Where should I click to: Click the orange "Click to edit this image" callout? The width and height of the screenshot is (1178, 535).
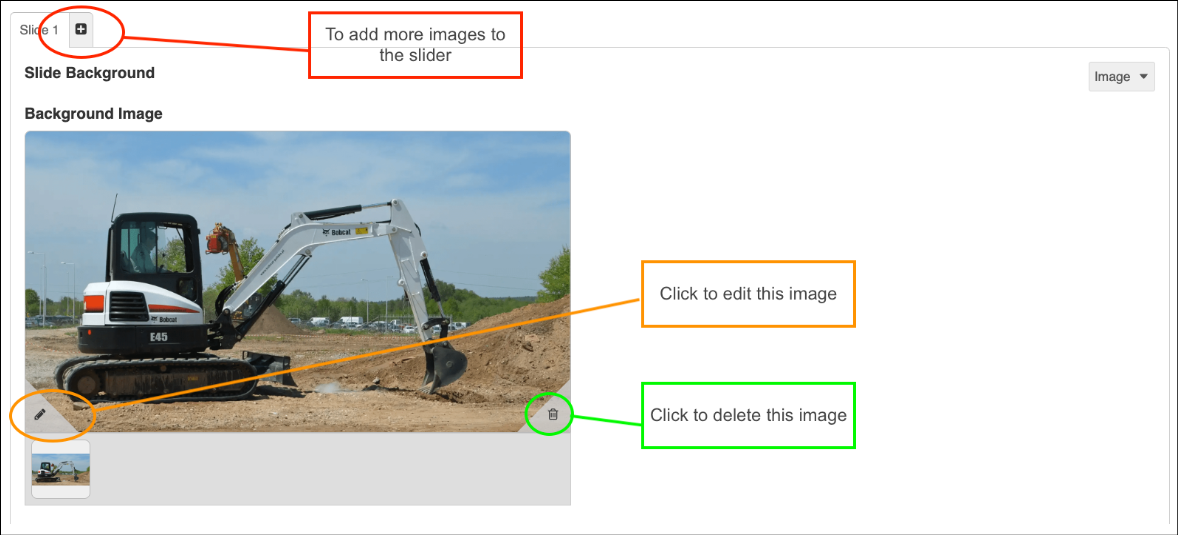click(748, 294)
